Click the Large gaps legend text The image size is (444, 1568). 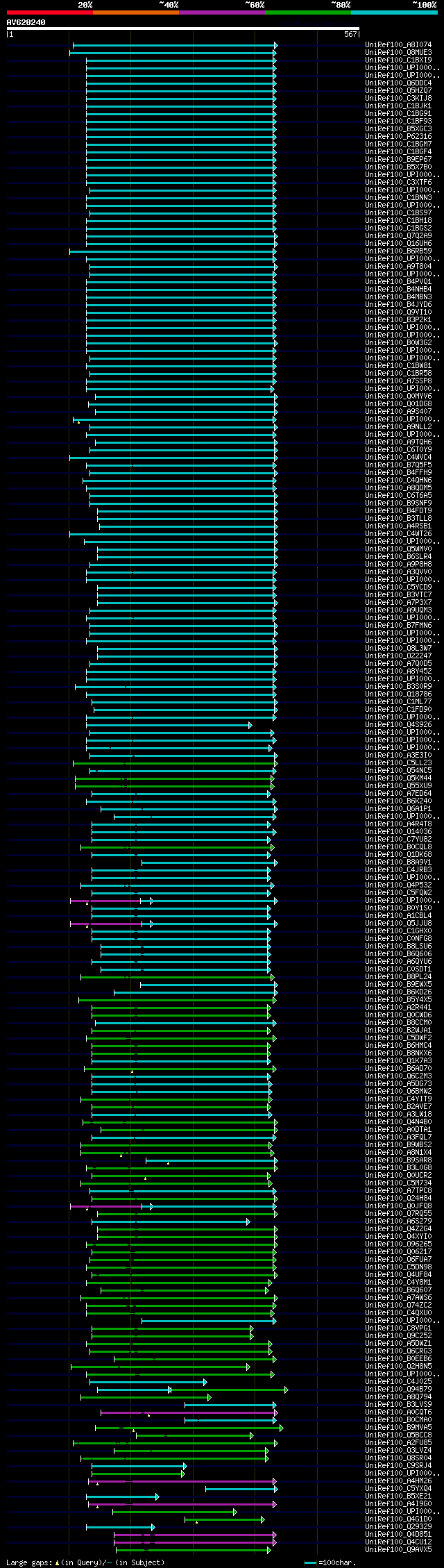point(85,1562)
